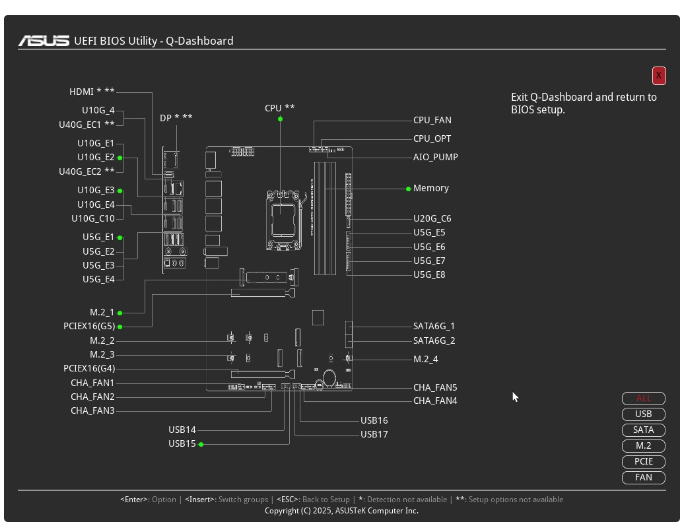Select the U40G_EC1 port label
685x525 pixels.
pyautogui.click(x=86, y=125)
